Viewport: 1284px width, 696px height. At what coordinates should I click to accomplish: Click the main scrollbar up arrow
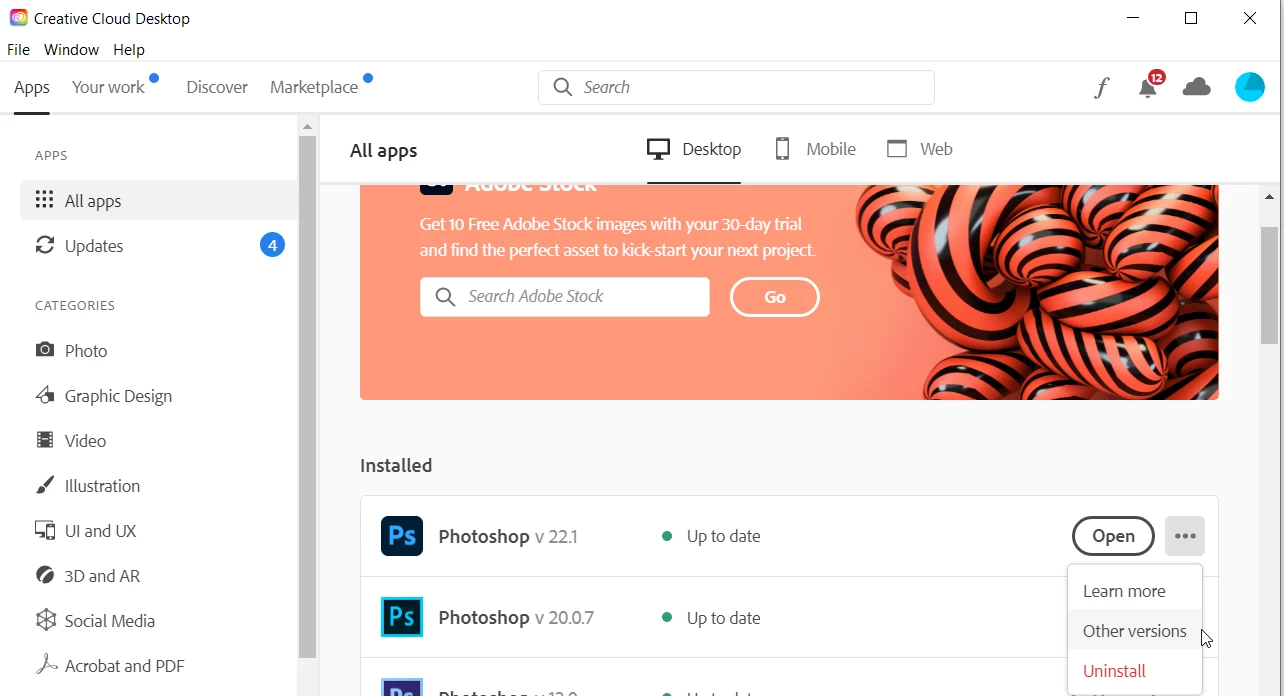click(1269, 197)
